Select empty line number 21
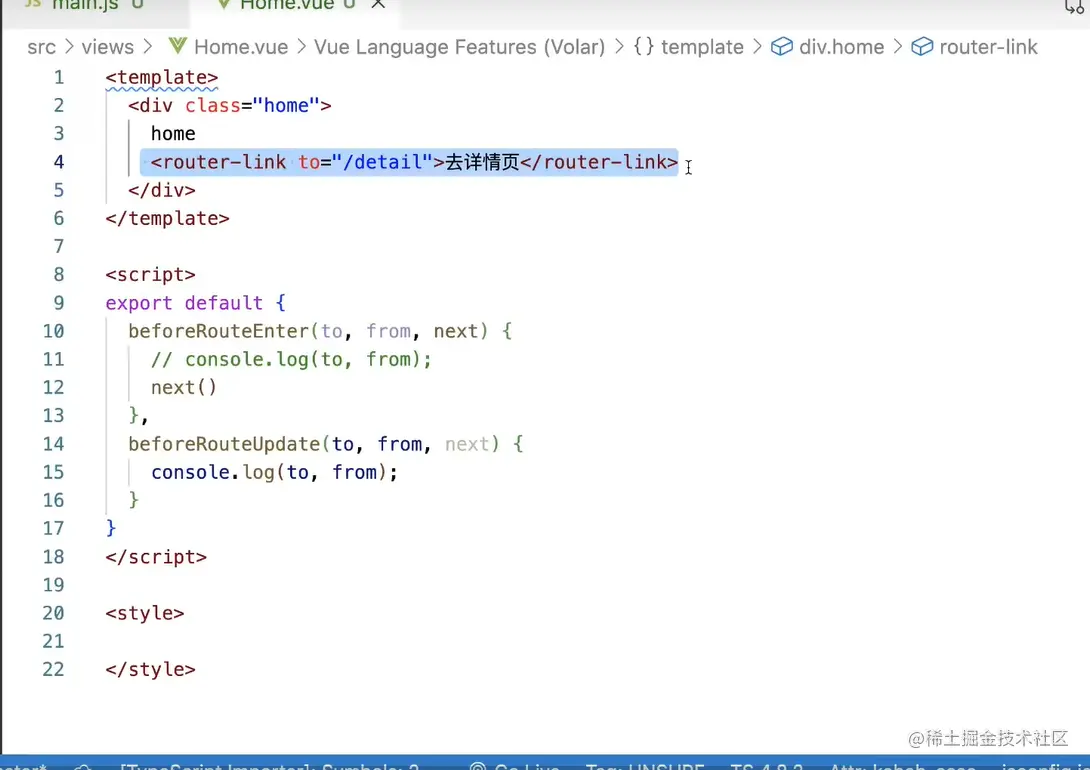The width and height of the screenshot is (1090, 770). point(54,641)
